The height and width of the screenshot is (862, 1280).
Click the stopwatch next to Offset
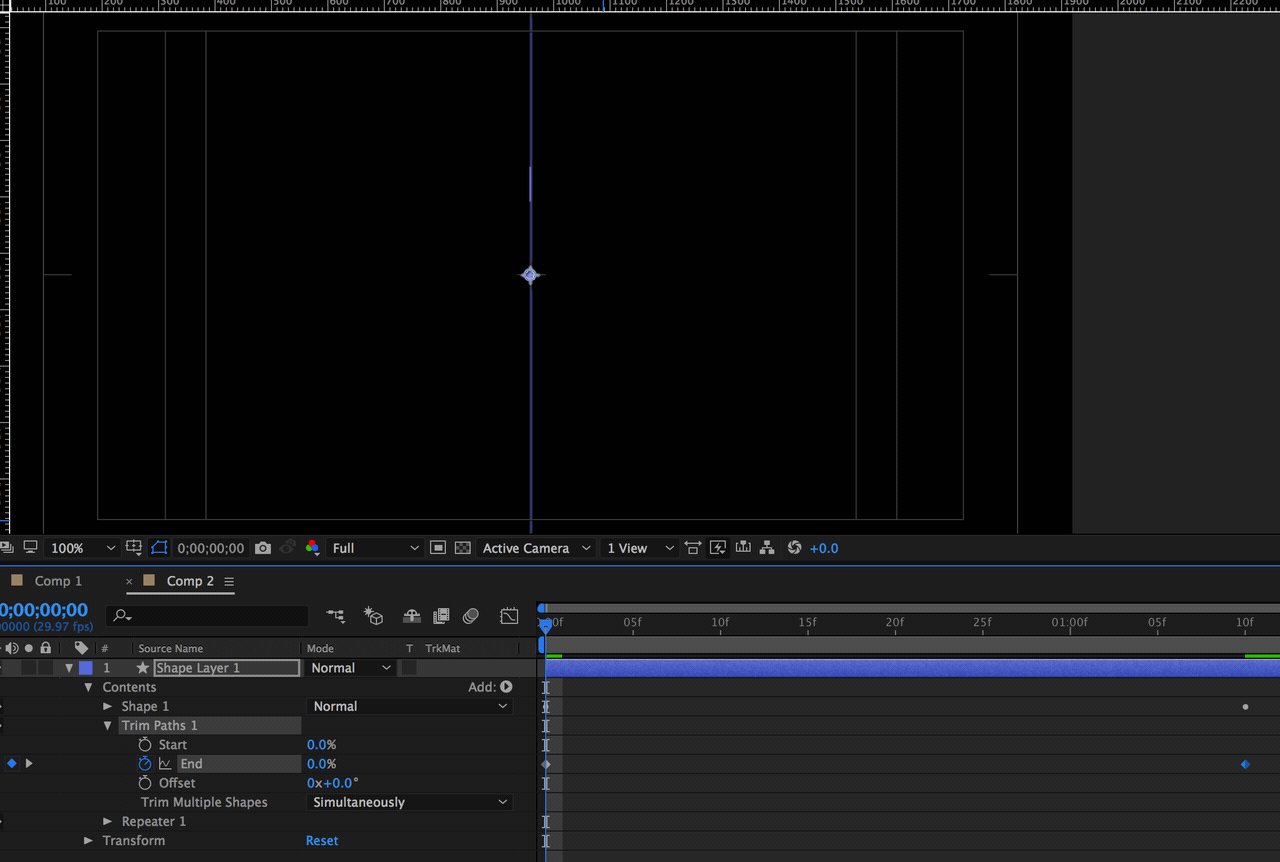145,783
